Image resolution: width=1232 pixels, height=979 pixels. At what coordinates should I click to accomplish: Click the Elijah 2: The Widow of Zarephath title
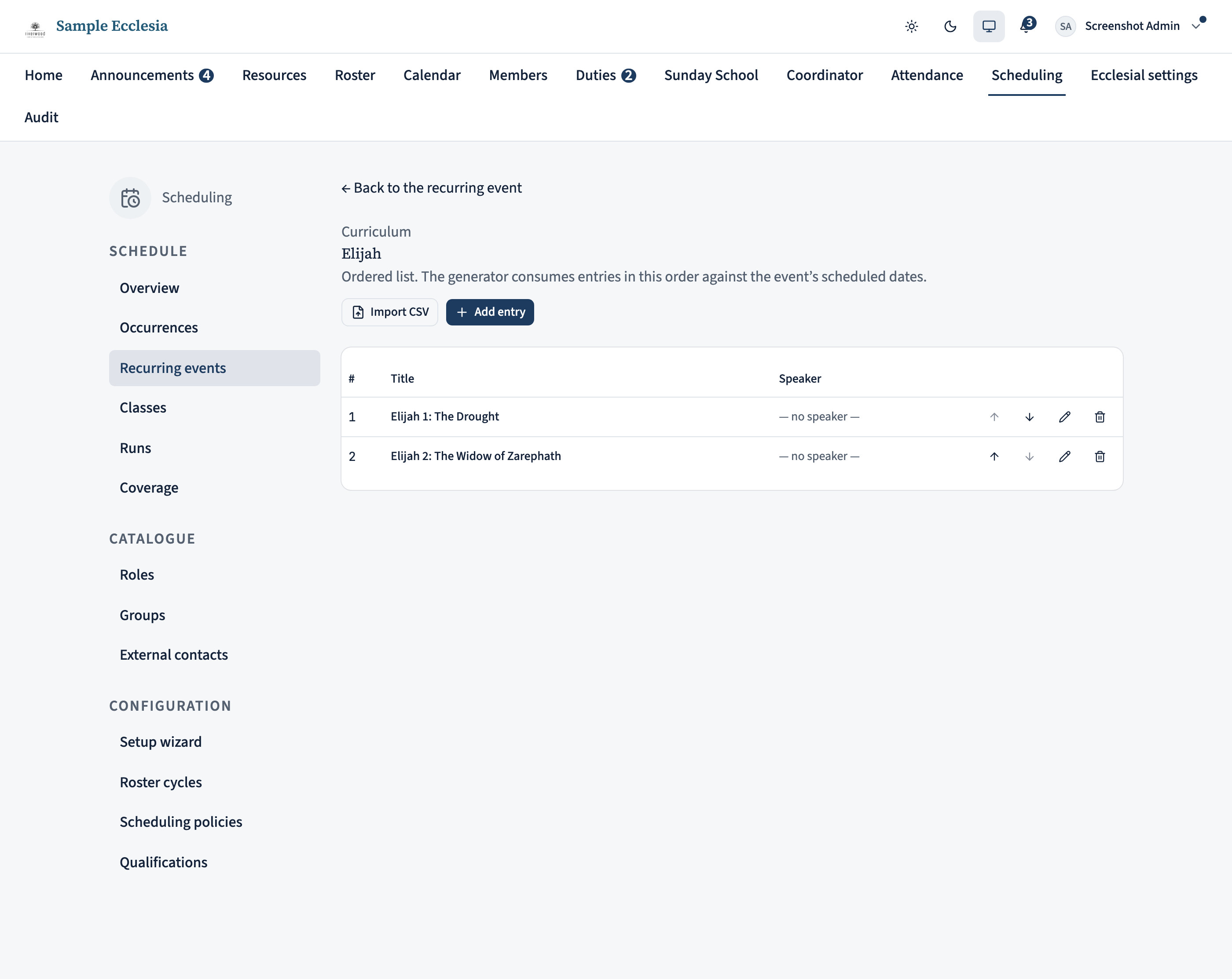[x=476, y=457]
